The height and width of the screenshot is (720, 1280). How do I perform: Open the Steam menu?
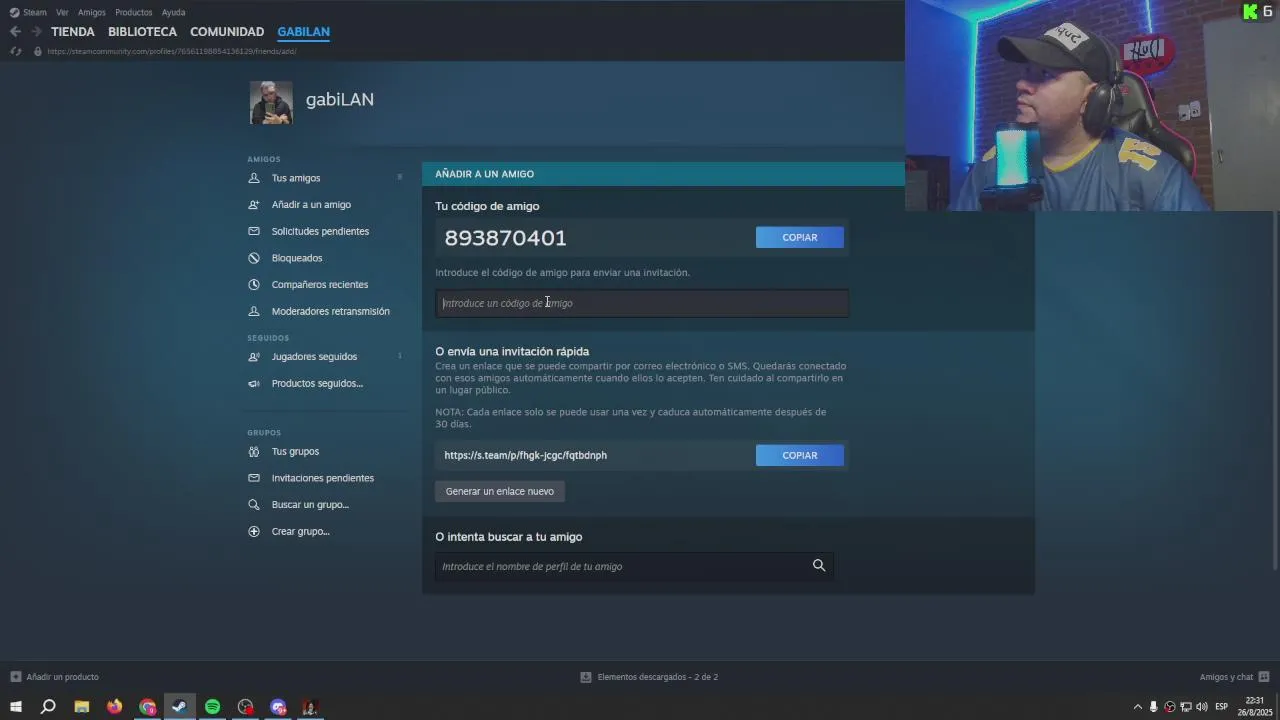35,13
